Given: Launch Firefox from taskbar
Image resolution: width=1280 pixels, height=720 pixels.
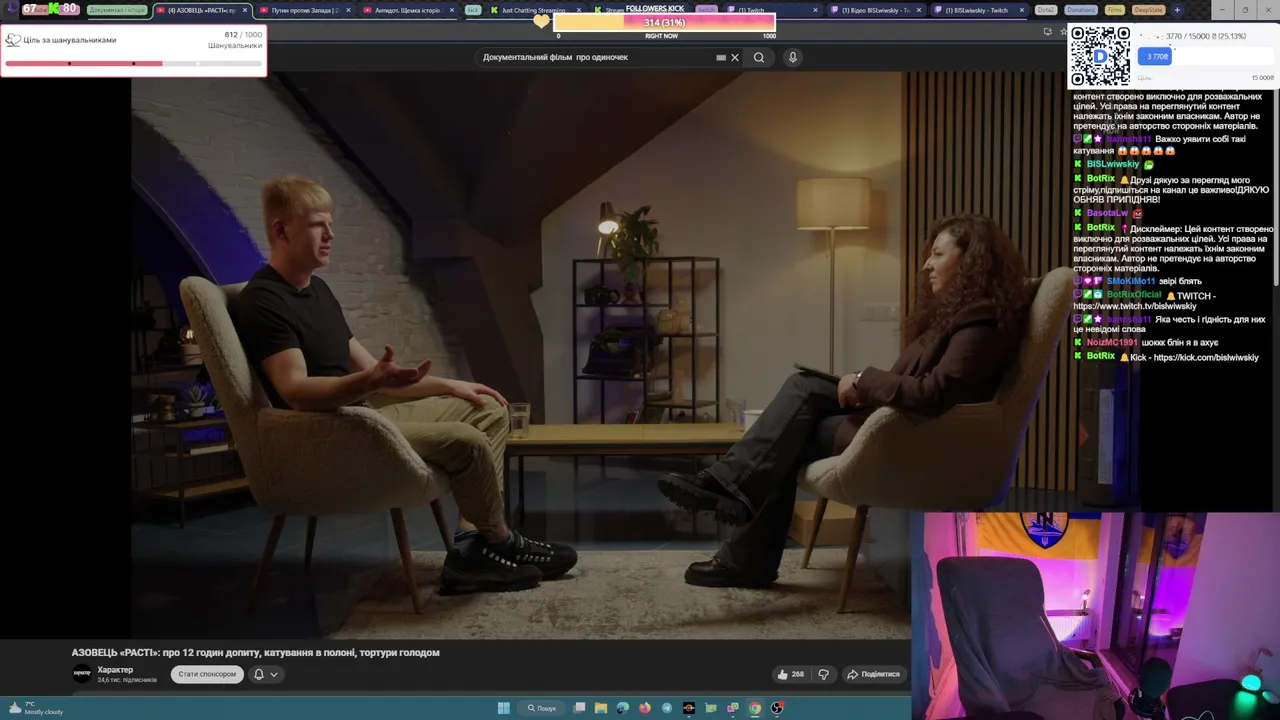Looking at the screenshot, I should pyautogui.click(x=645, y=708).
